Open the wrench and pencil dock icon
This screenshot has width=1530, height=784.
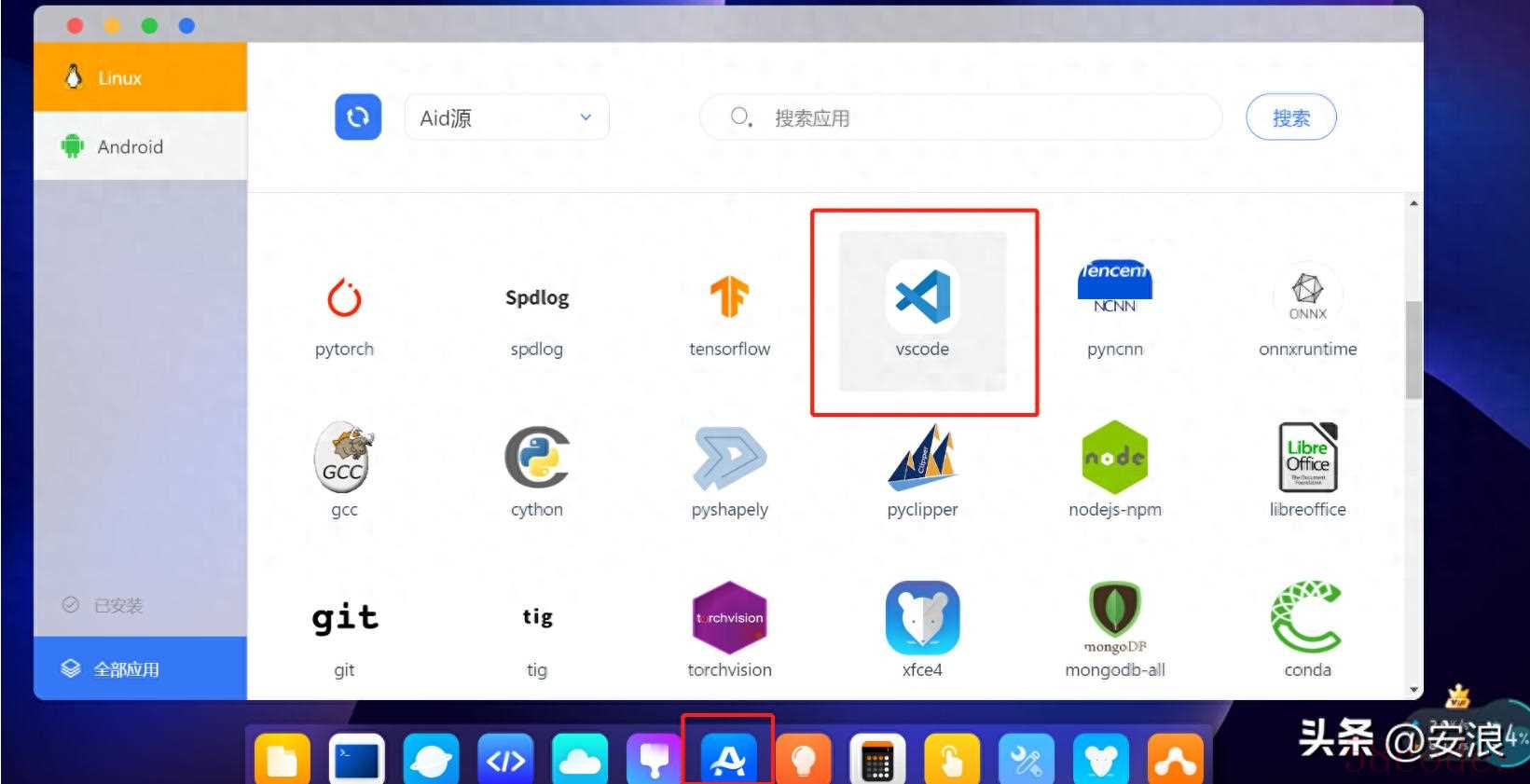(x=1027, y=760)
